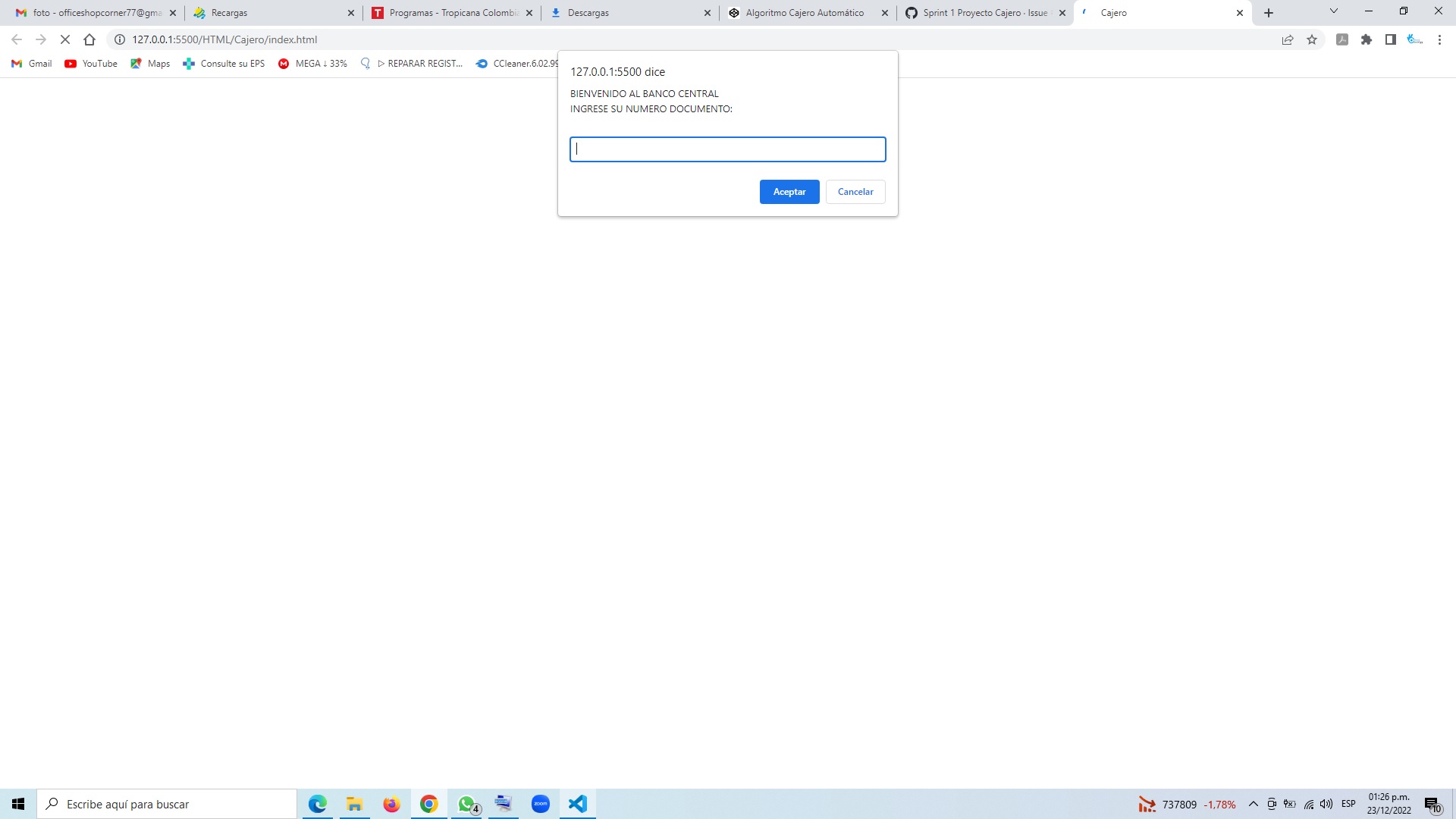This screenshot has height=819, width=1456.
Task: Launch Visual Studio Code from the taskbar
Action: coord(577,804)
